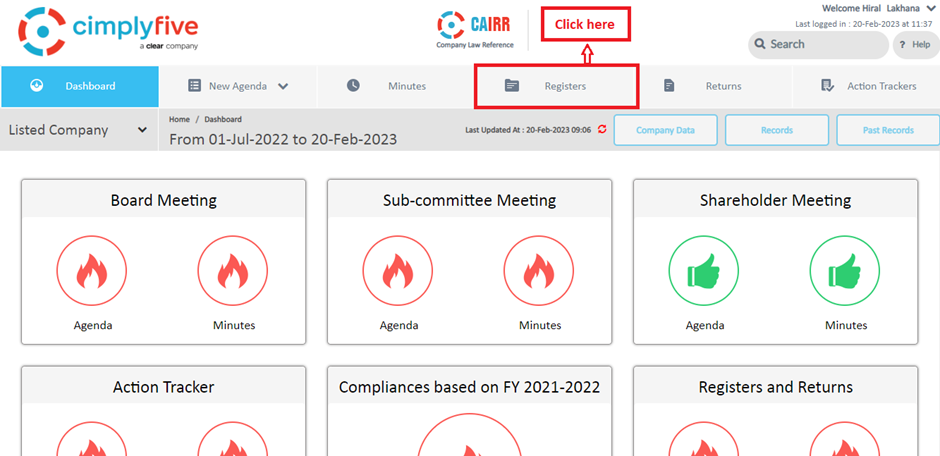Go to the Minutes tab
The height and width of the screenshot is (456, 940).
pyautogui.click(x=396, y=86)
